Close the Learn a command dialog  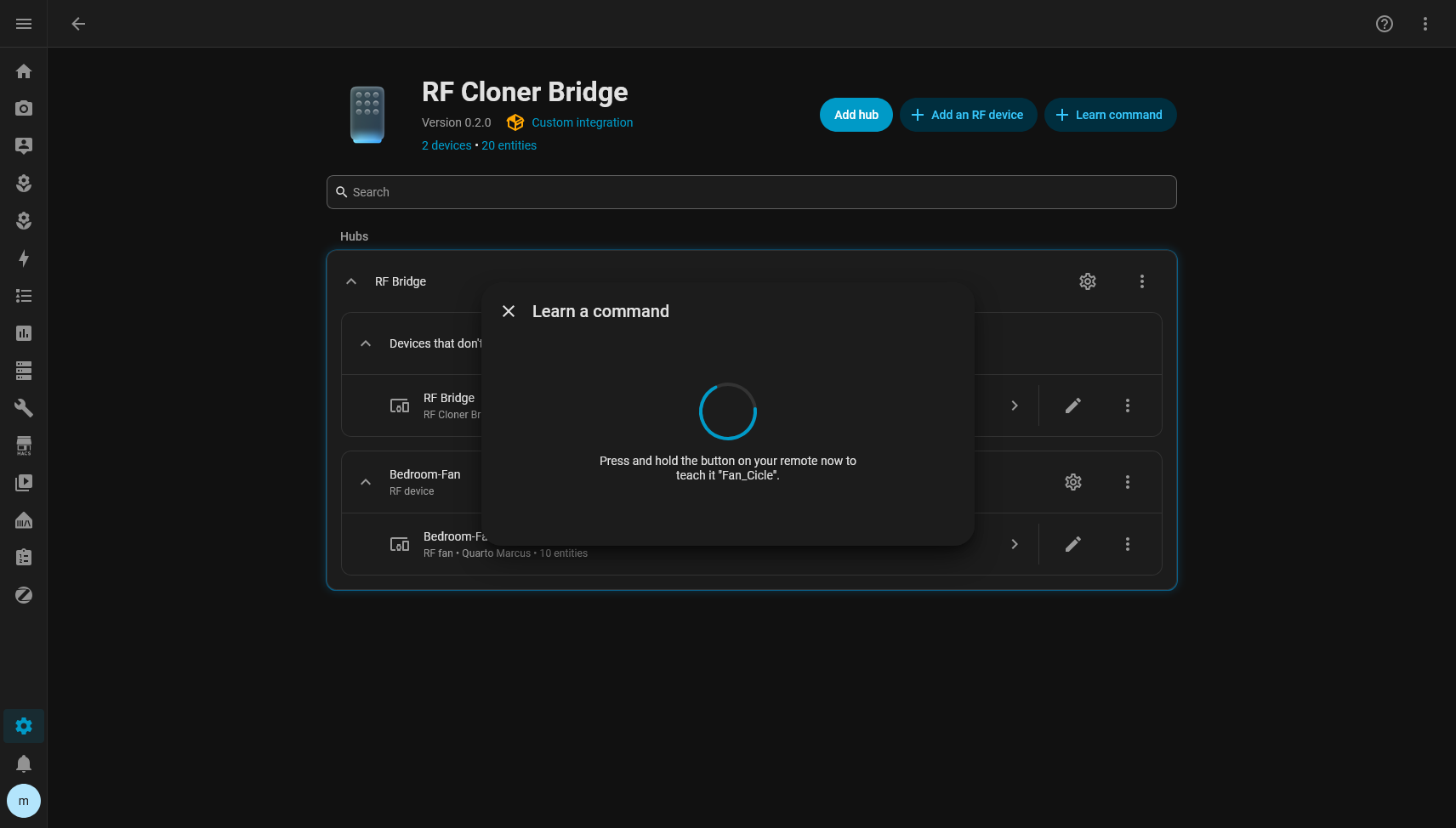(509, 311)
